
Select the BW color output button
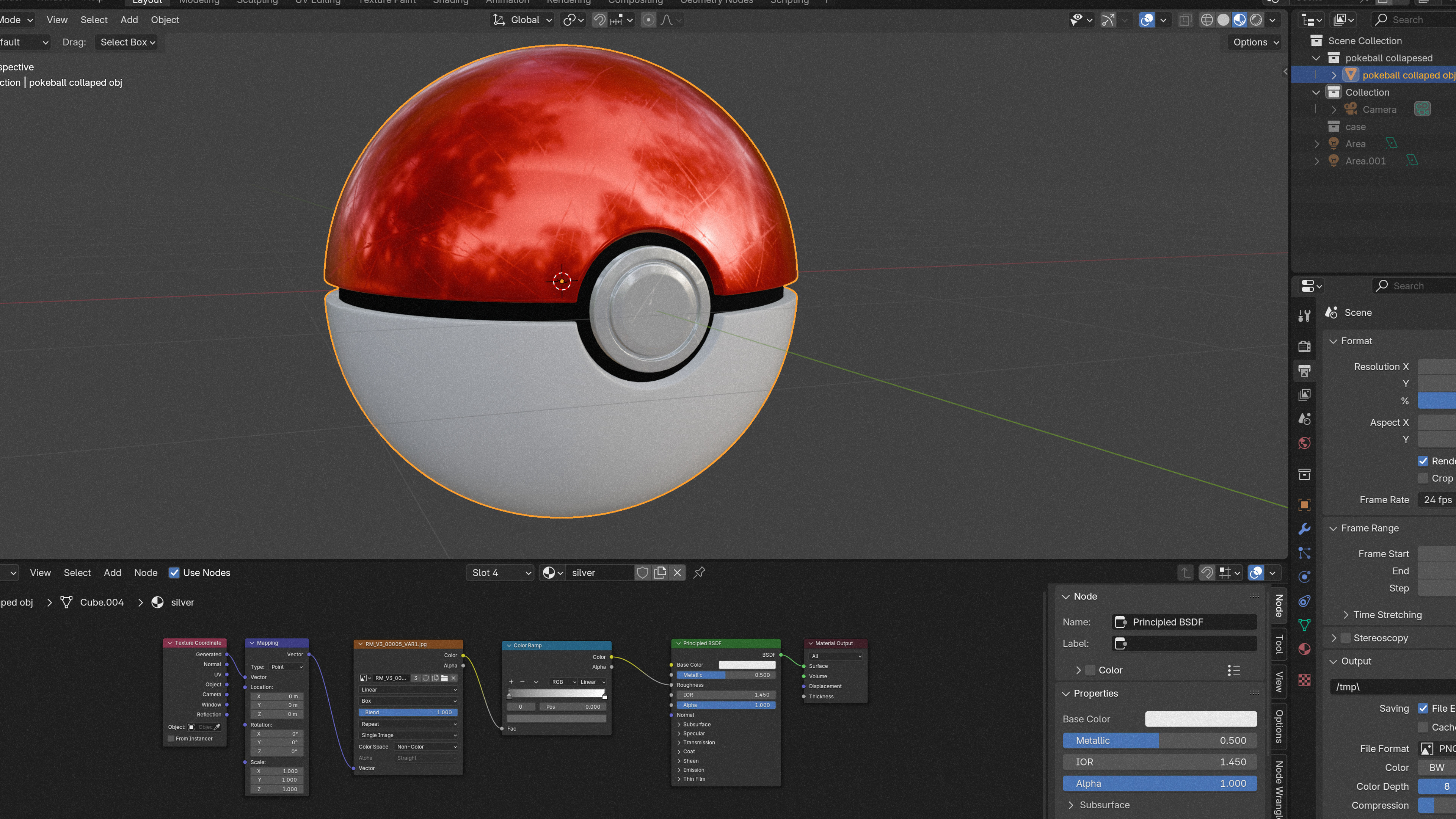coord(1436,767)
